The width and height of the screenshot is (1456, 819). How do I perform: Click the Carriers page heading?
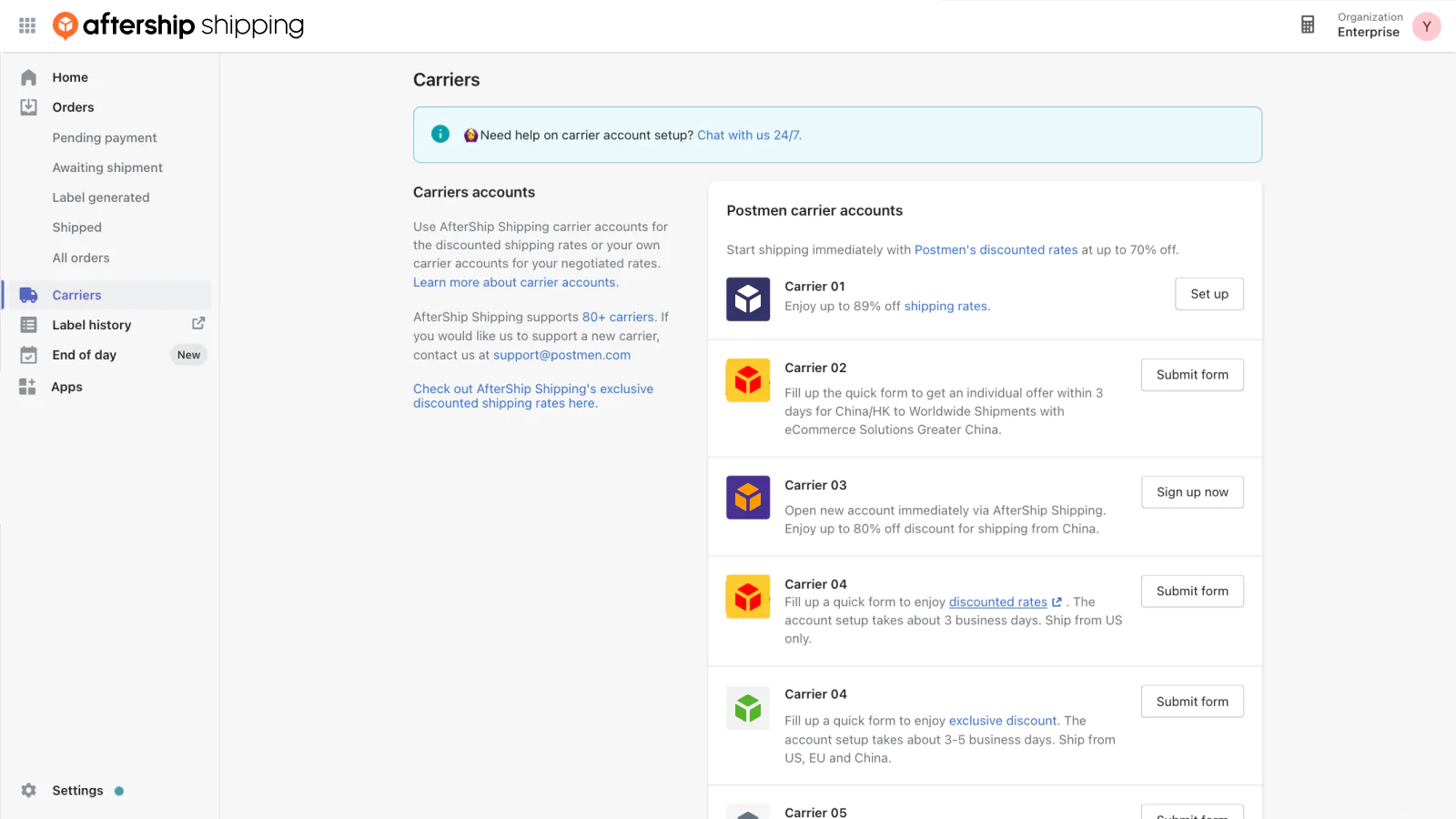446,79
